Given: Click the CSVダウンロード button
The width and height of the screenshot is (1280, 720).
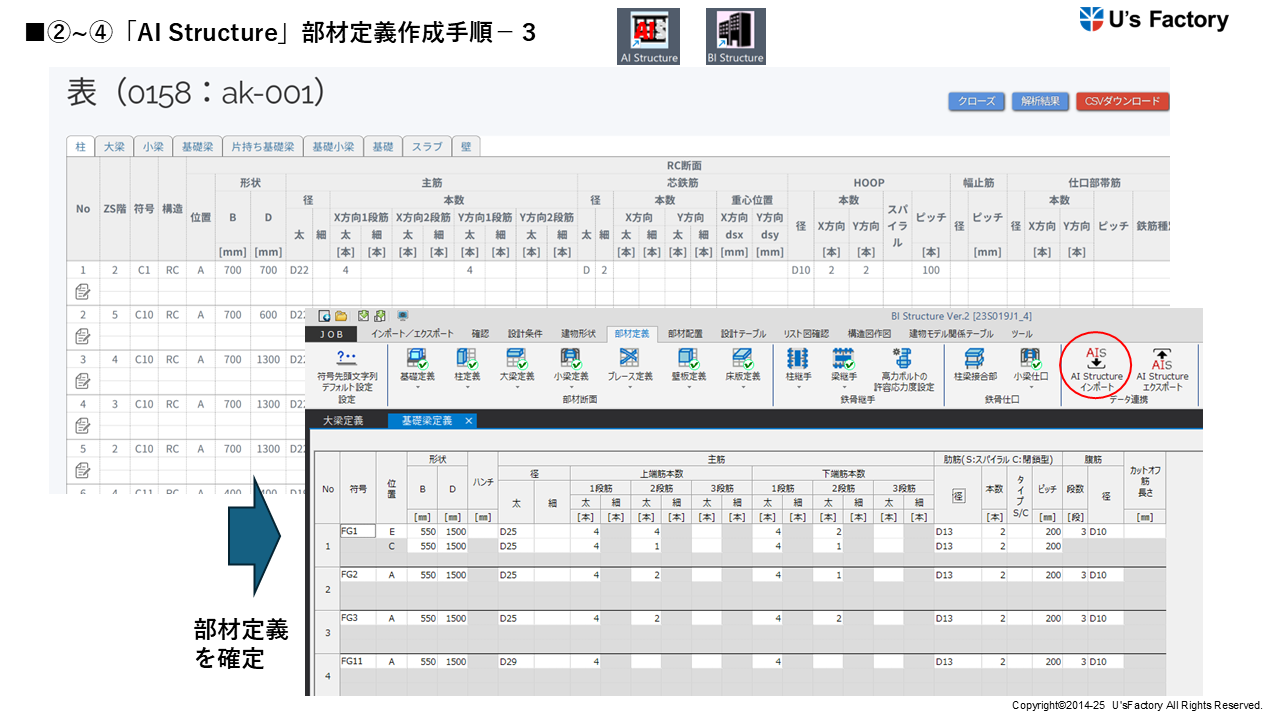Looking at the screenshot, I should (x=1122, y=101).
